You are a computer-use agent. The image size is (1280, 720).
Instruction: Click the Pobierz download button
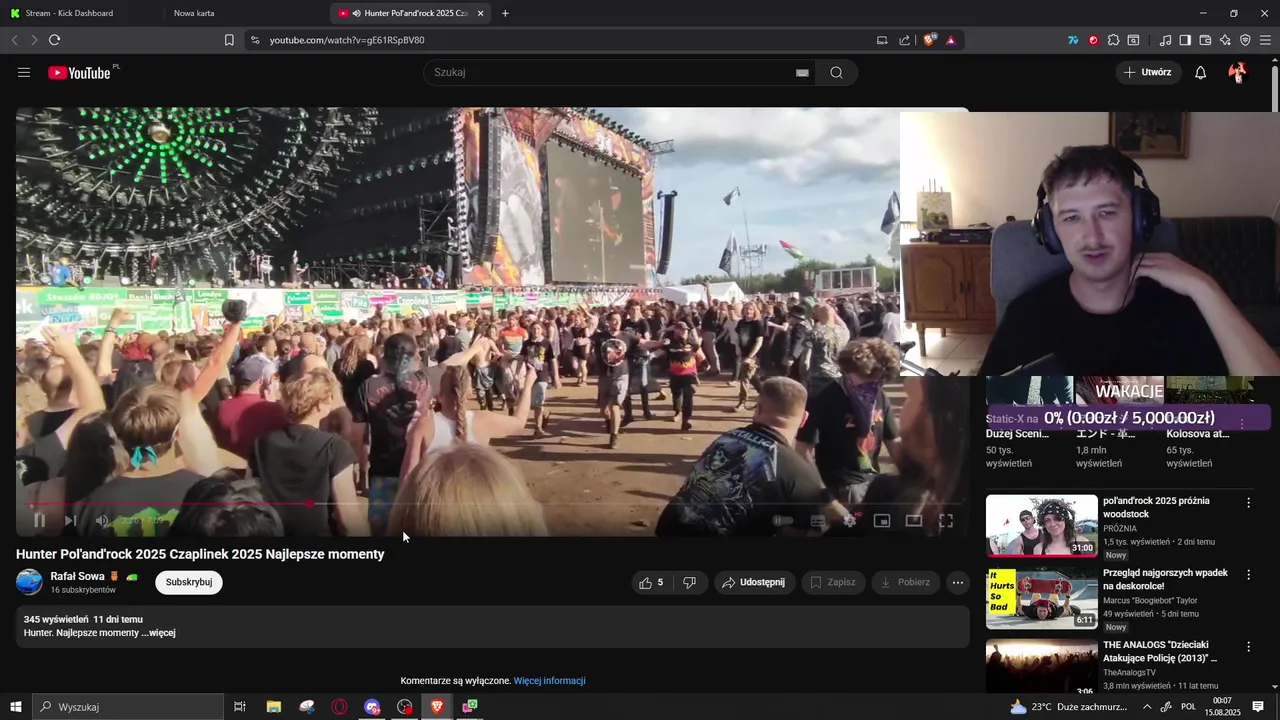click(x=905, y=582)
